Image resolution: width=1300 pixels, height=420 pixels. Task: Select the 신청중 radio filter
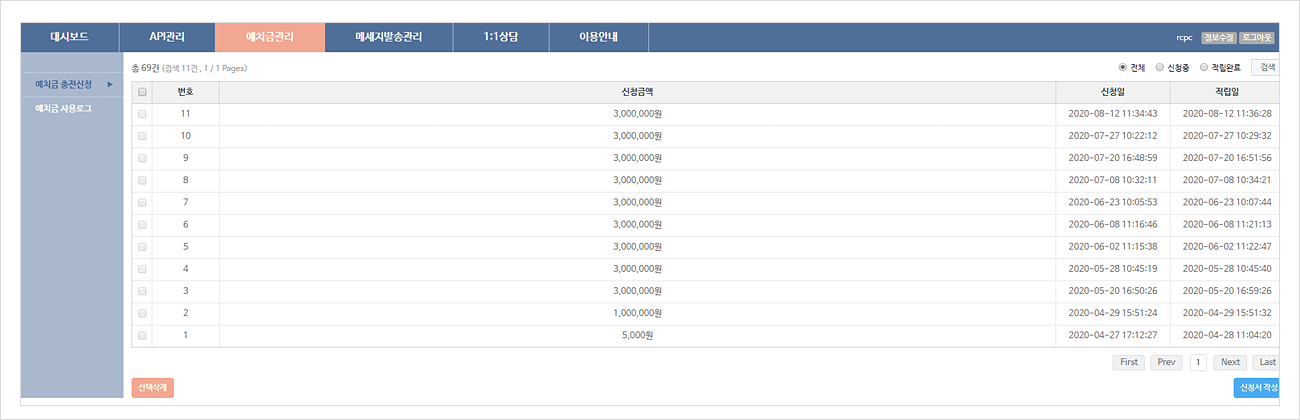(1160, 68)
